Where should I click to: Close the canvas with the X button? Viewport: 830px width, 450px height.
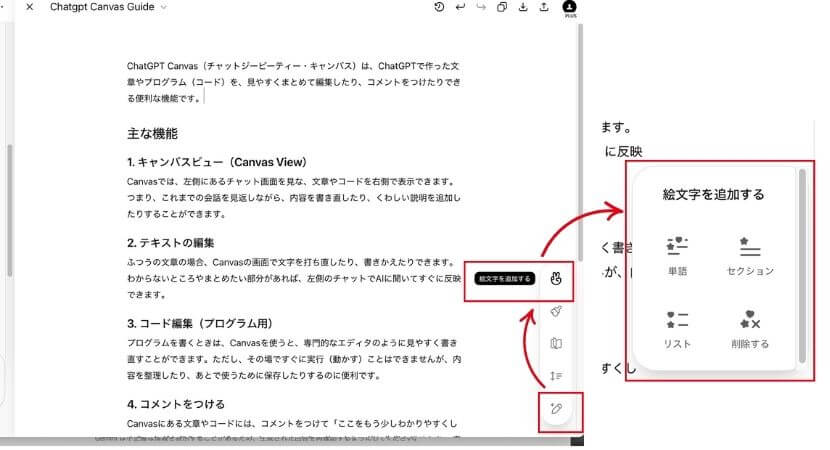point(30,7)
